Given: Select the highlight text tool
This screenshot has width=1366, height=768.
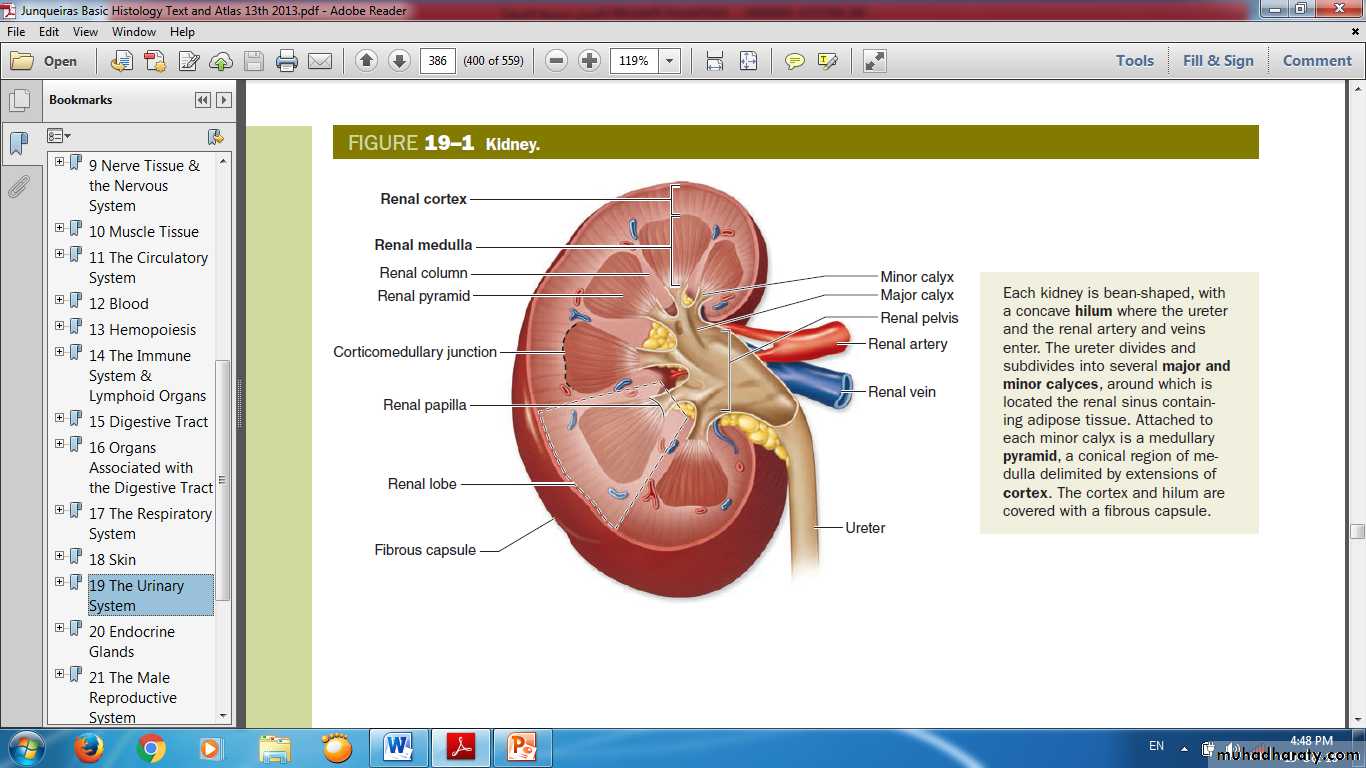Looking at the screenshot, I should click(x=827, y=61).
